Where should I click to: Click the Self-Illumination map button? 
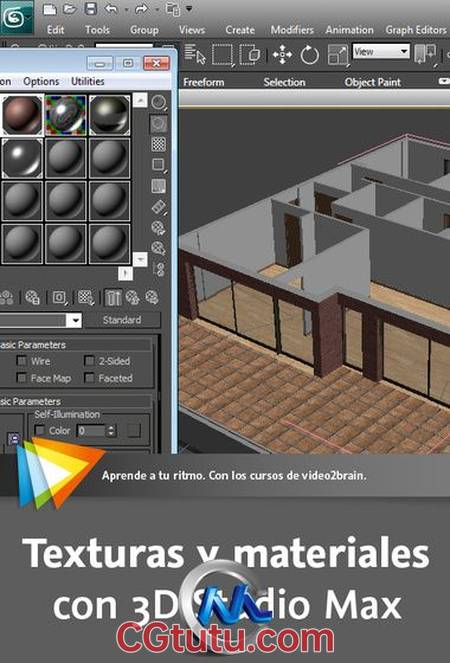134,430
